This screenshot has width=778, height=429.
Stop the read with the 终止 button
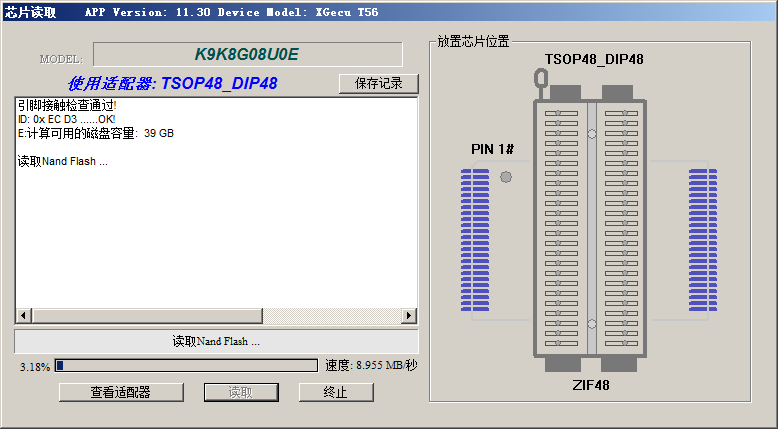(x=336, y=392)
